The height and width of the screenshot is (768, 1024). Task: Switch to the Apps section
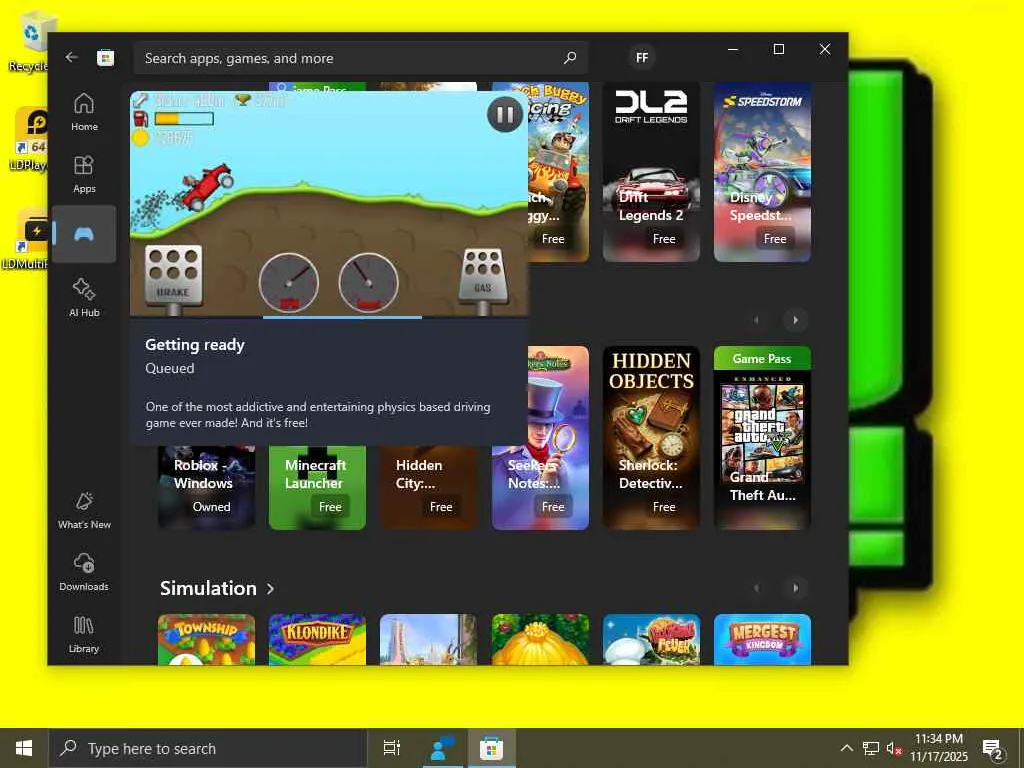84,174
